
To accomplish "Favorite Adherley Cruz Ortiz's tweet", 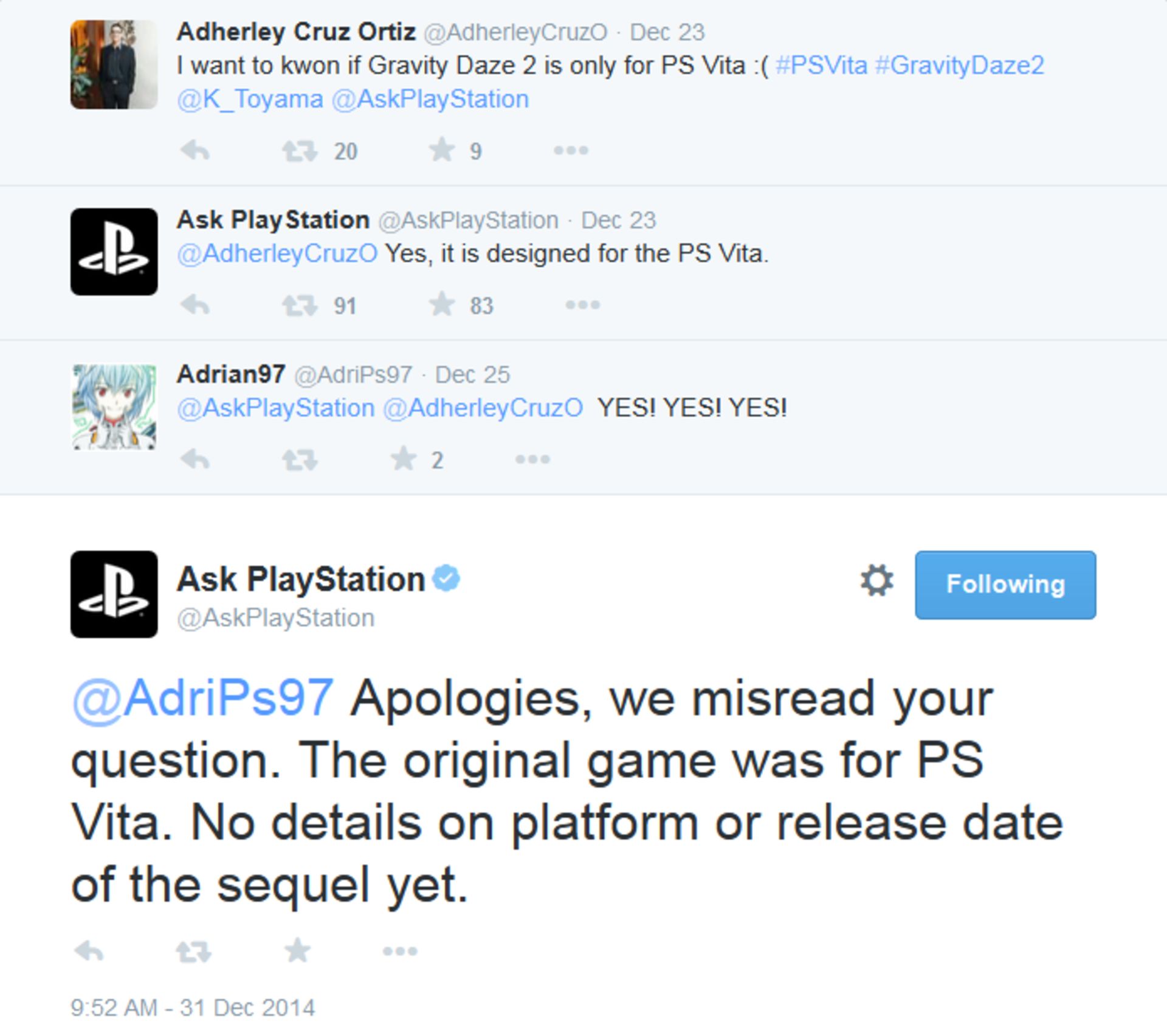I will pos(442,149).
